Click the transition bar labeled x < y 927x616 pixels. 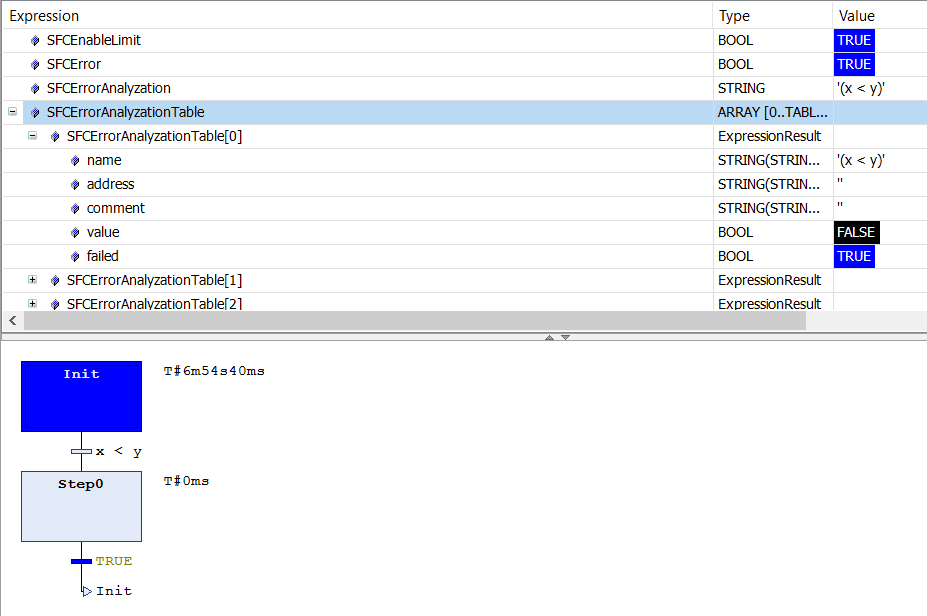pos(81,451)
